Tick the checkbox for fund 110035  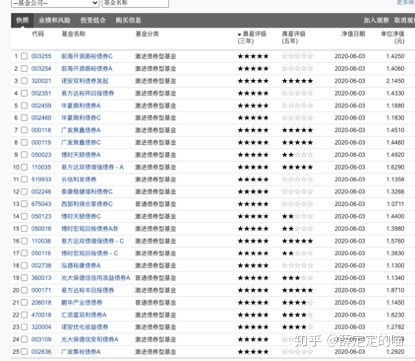coord(24,167)
